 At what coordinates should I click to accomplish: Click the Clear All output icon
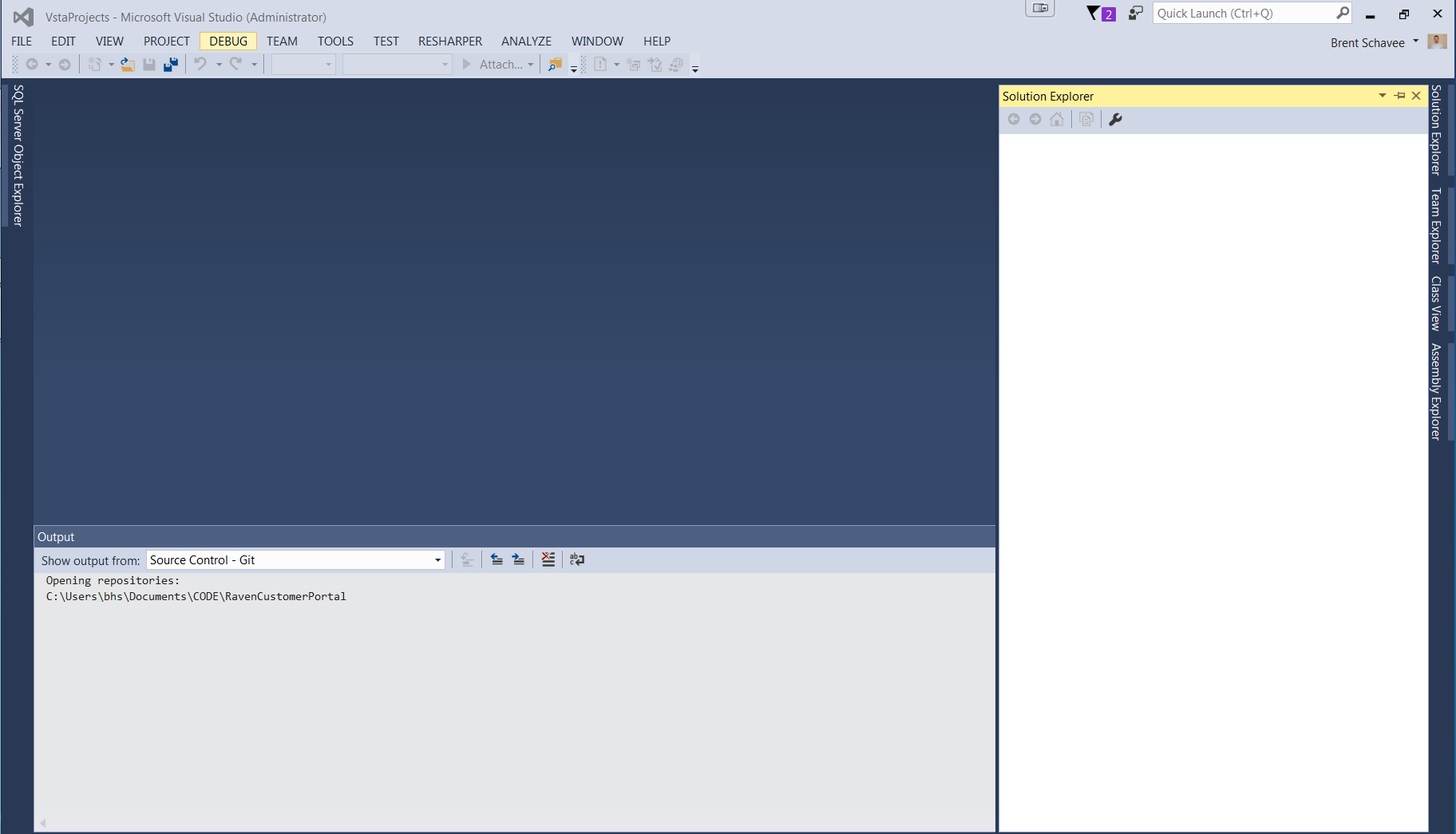click(548, 559)
